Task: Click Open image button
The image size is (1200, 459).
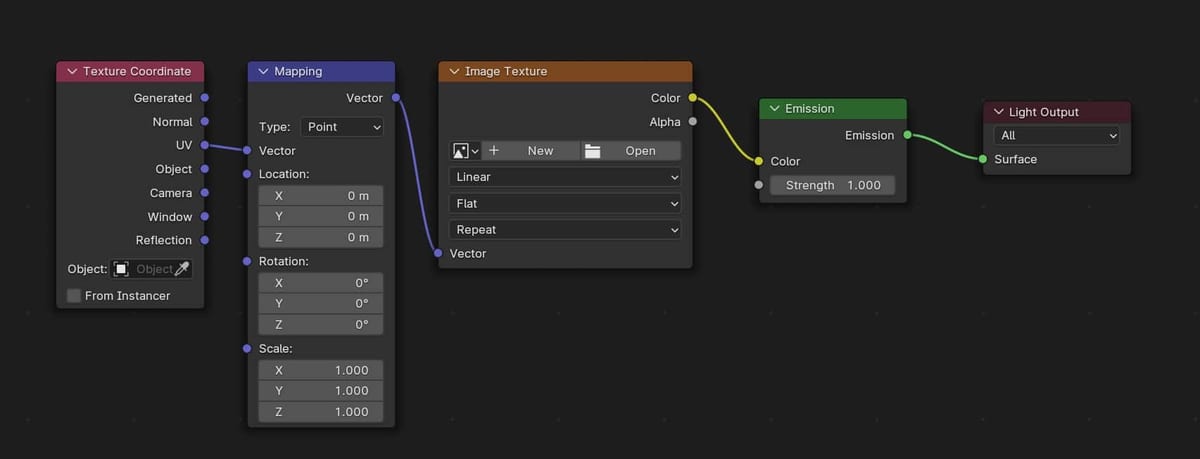Action: coord(631,151)
